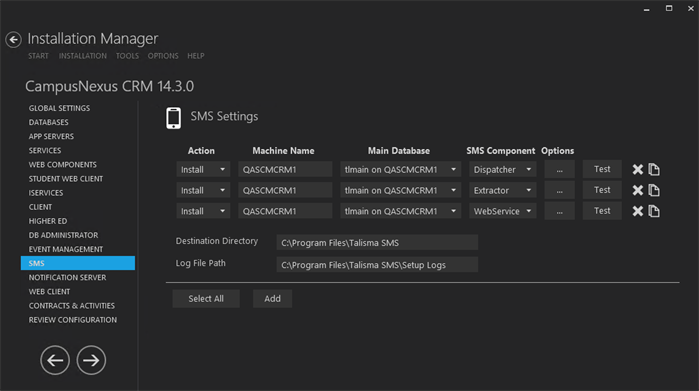699x391 pixels.
Task: Click Machine Name field in Dispatcher row
Action: pos(285,169)
